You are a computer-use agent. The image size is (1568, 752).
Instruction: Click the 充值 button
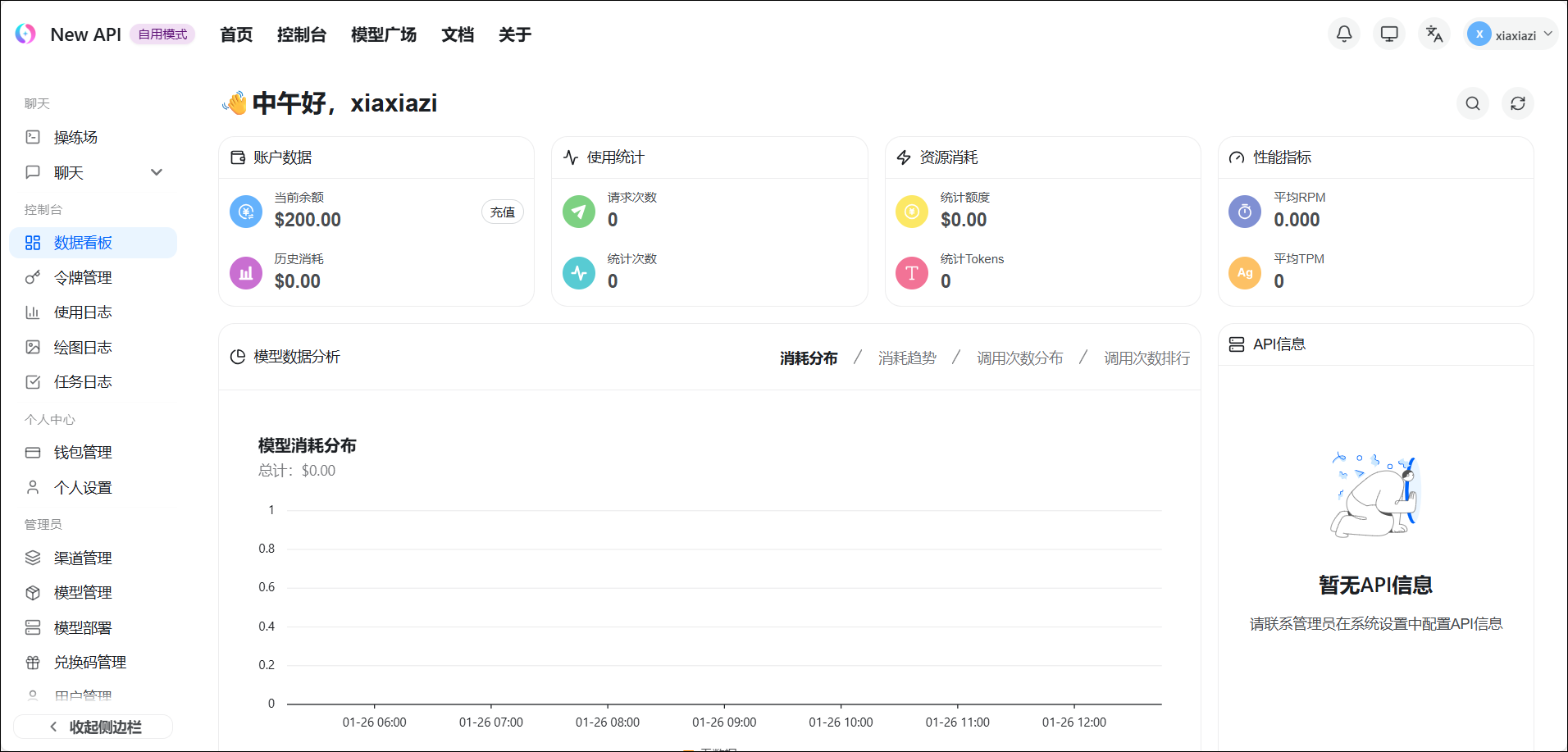pos(502,212)
